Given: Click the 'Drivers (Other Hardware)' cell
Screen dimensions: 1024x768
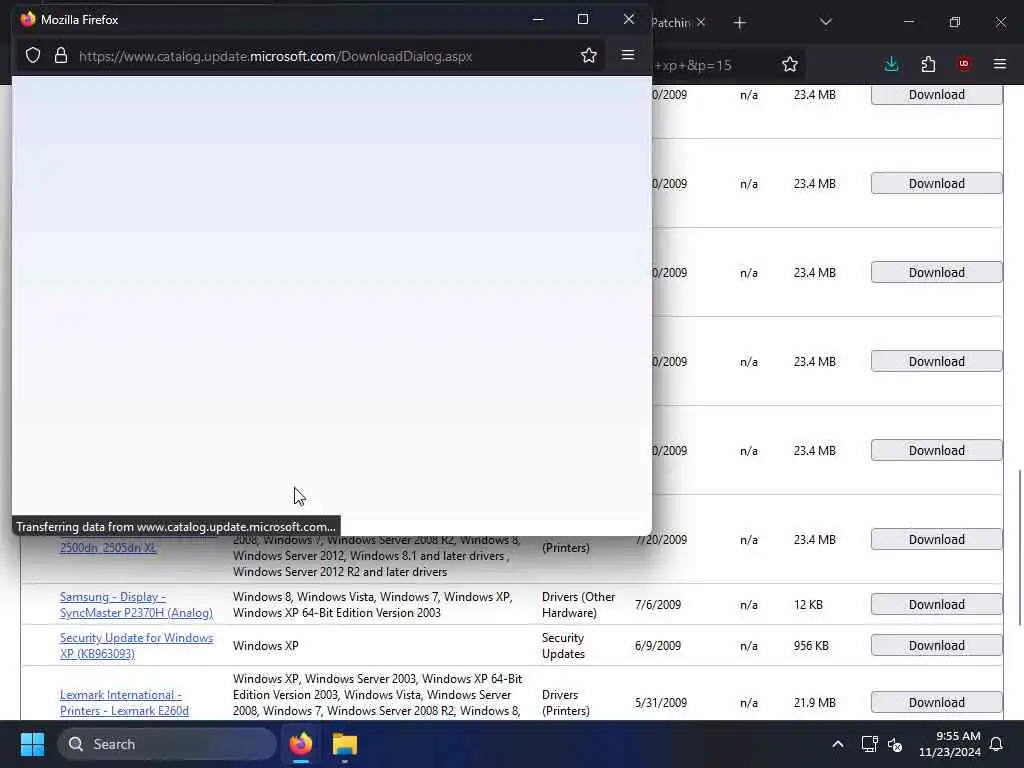Looking at the screenshot, I should [x=578, y=605].
